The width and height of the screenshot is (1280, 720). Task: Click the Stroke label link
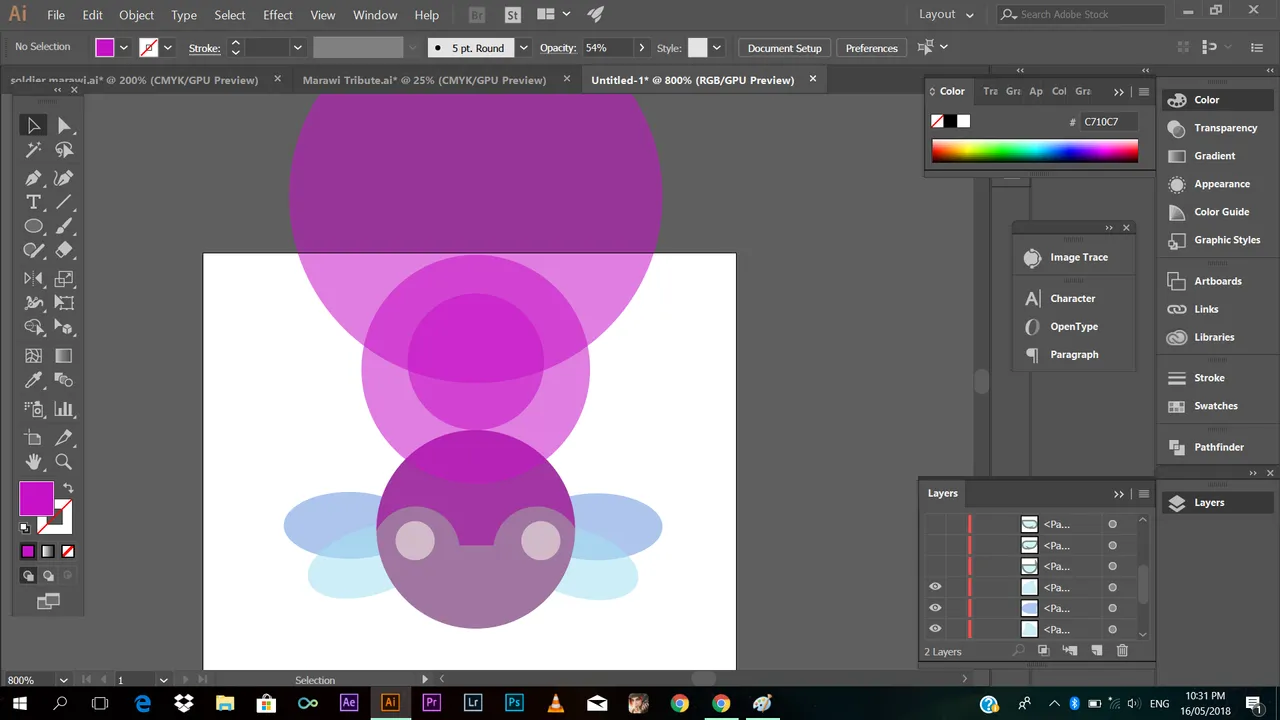204,48
